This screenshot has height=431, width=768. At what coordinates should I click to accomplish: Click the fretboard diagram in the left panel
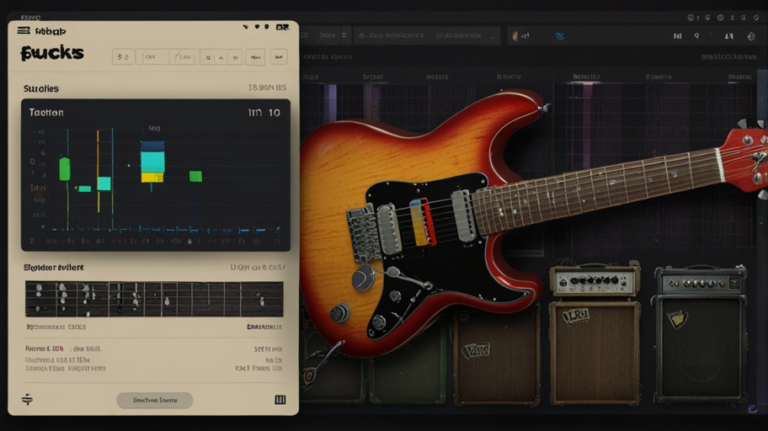[154, 298]
